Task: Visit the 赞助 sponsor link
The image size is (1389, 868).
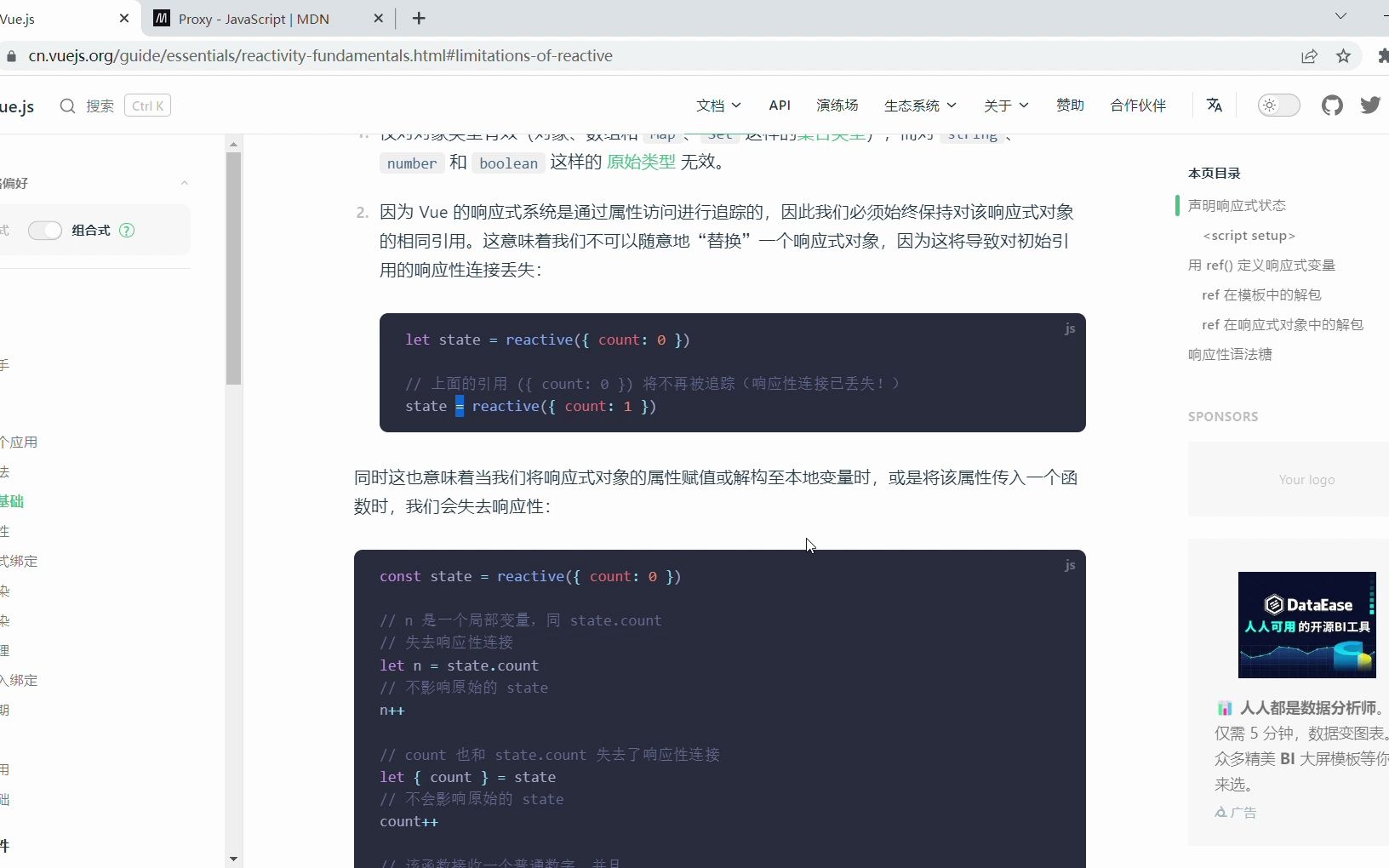Action: [1070, 106]
